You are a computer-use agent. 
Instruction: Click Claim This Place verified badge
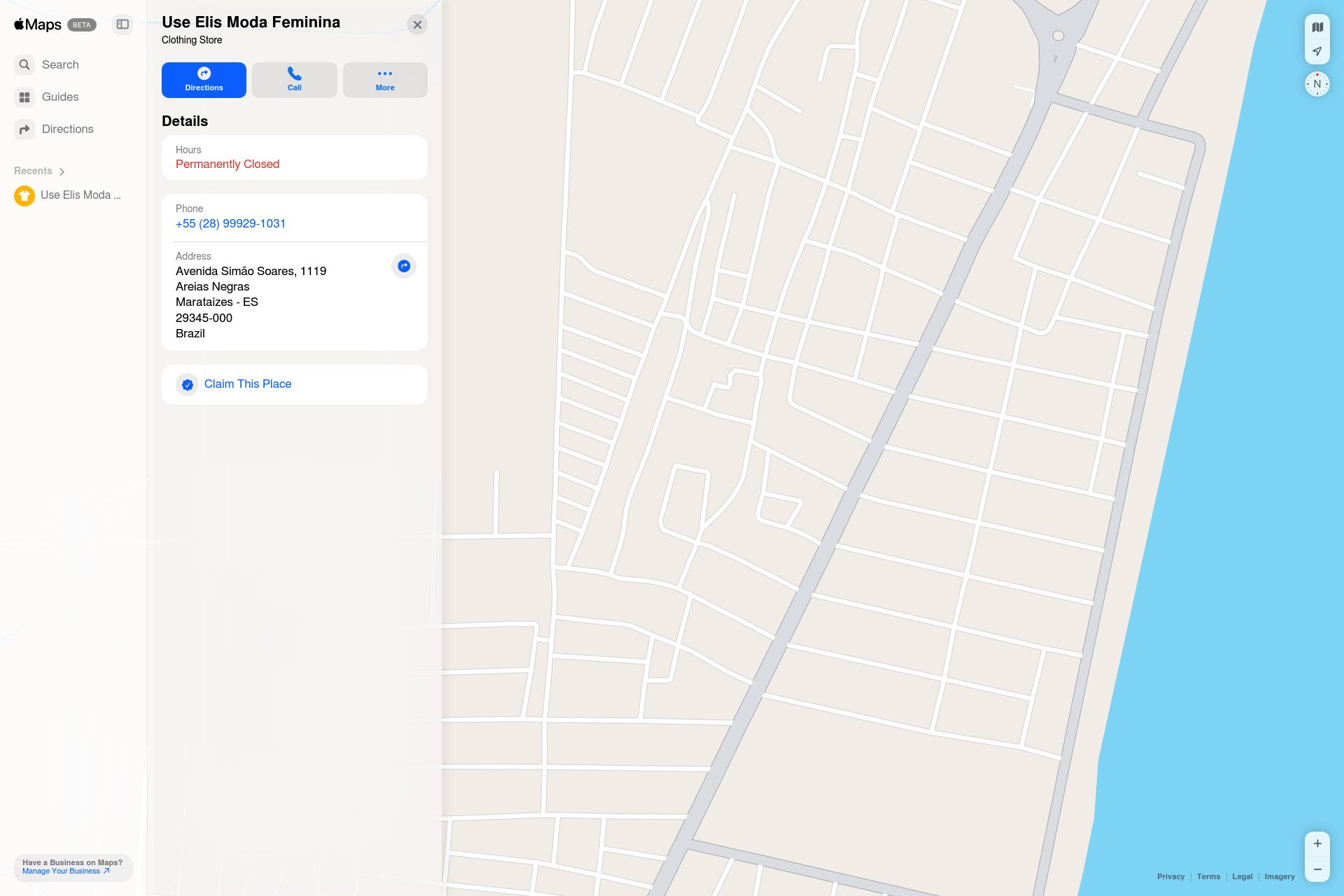coord(188,384)
